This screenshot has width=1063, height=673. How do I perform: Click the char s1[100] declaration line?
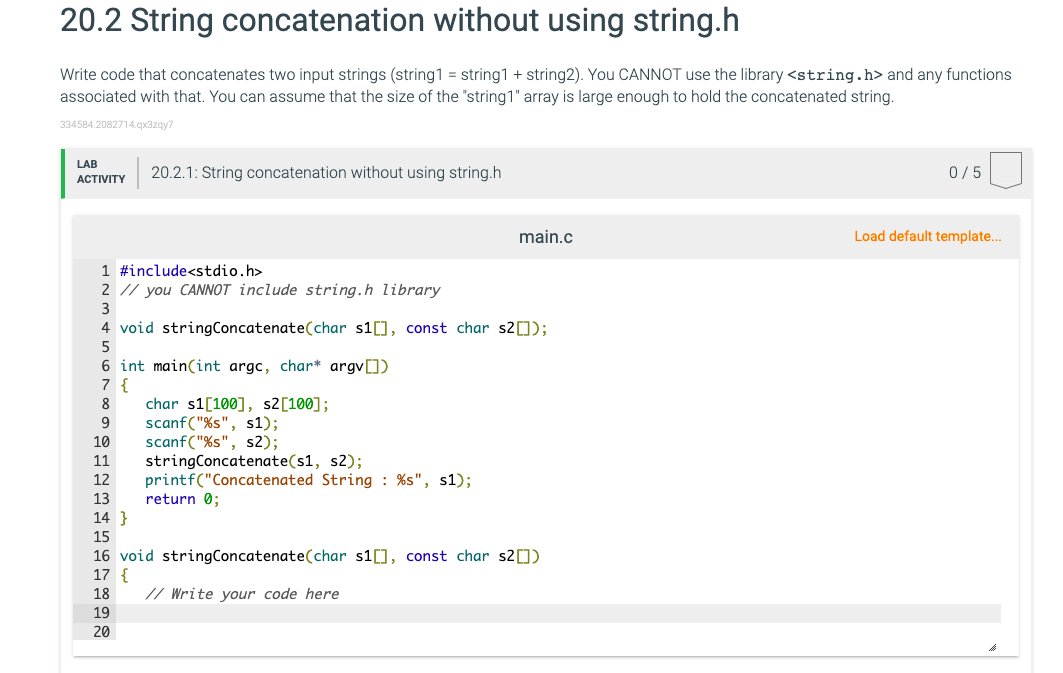click(x=237, y=404)
